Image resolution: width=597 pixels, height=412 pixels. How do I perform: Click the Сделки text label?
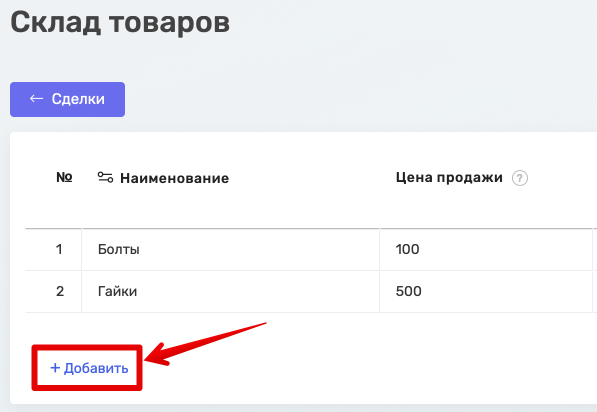pyautogui.click(x=78, y=99)
